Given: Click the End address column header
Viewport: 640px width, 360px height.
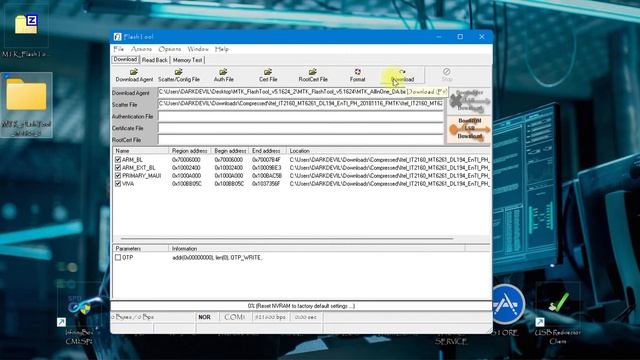Looking at the screenshot, I should [267, 151].
